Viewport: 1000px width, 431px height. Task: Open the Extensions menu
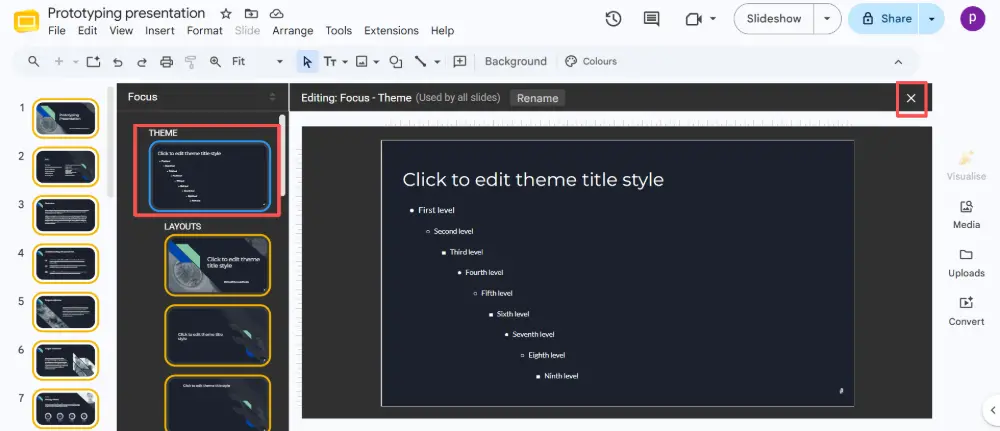pos(392,31)
